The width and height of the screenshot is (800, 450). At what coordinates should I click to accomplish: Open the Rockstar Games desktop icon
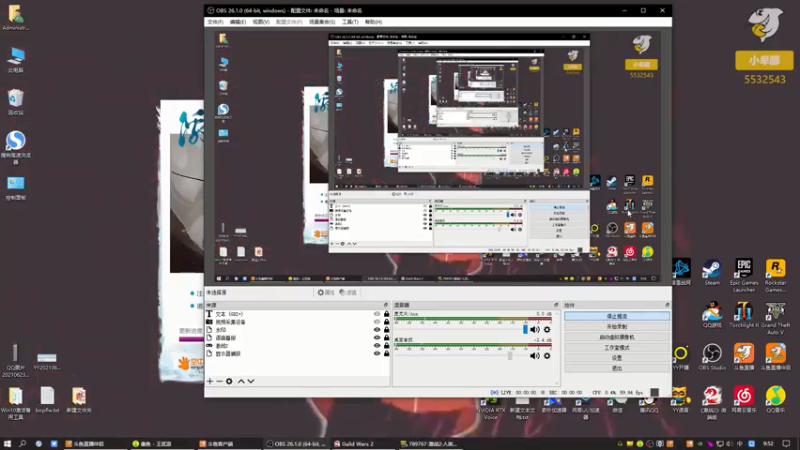[x=776, y=276]
